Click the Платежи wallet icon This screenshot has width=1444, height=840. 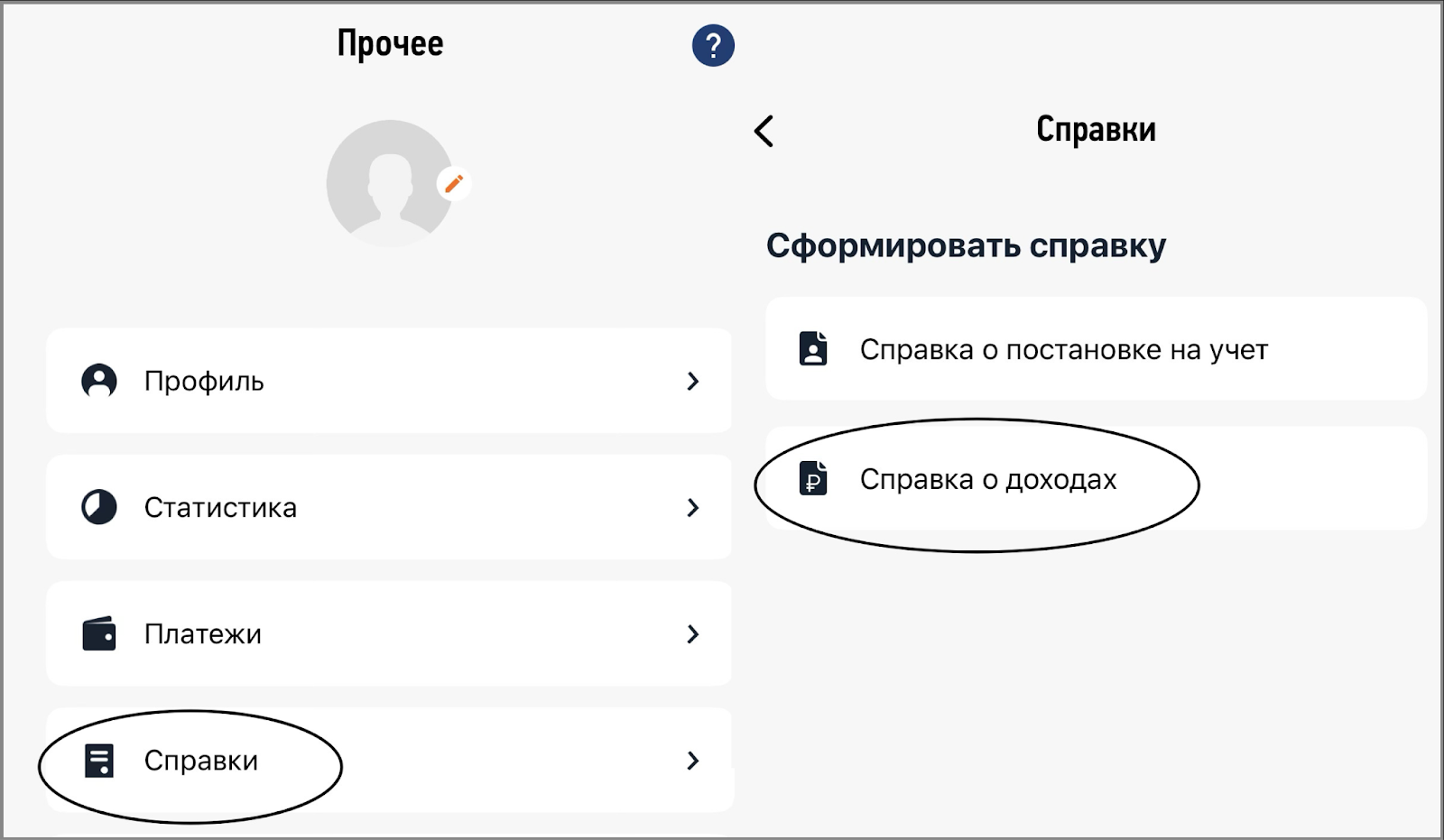[x=99, y=634]
